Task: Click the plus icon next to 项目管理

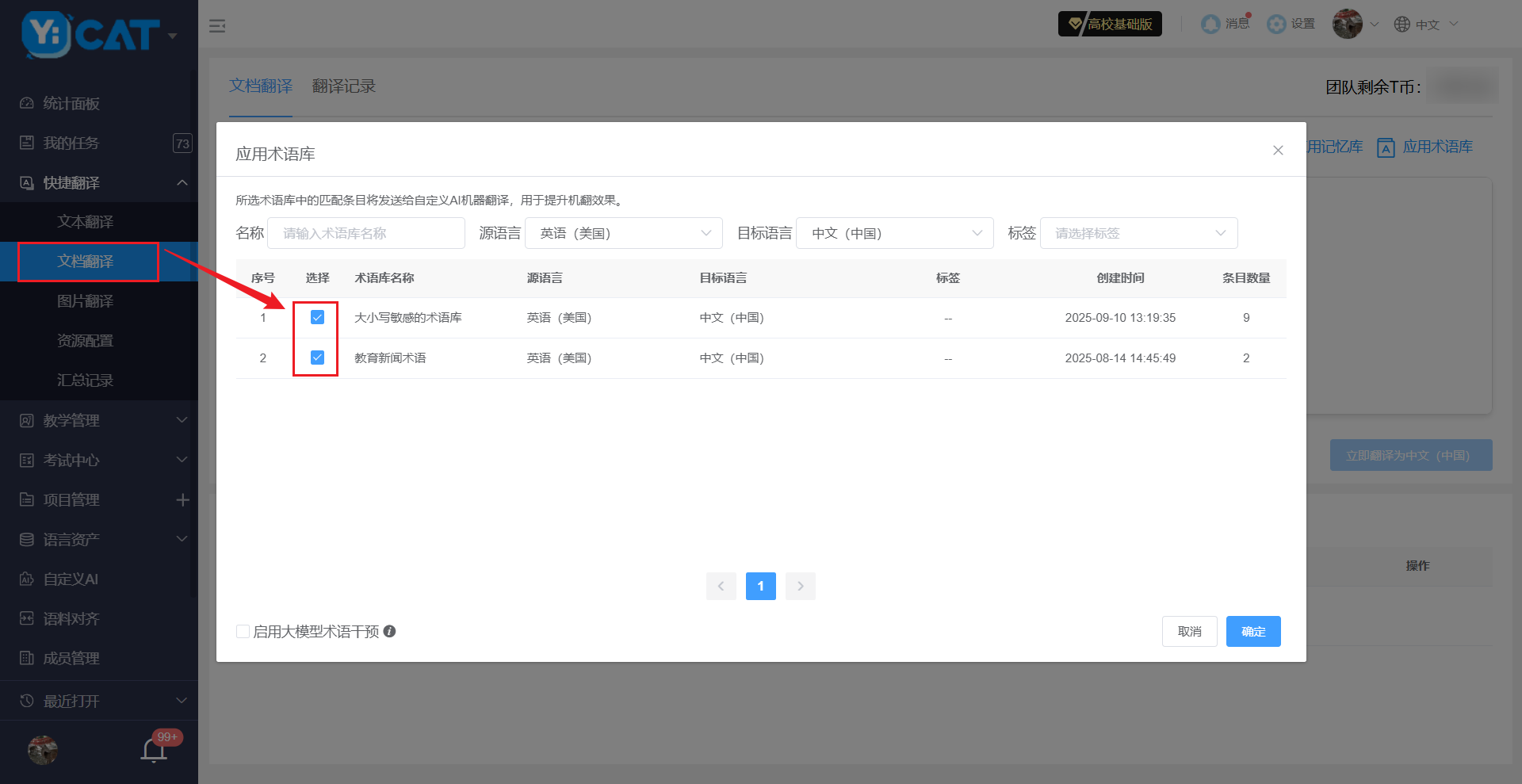Action: click(182, 499)
